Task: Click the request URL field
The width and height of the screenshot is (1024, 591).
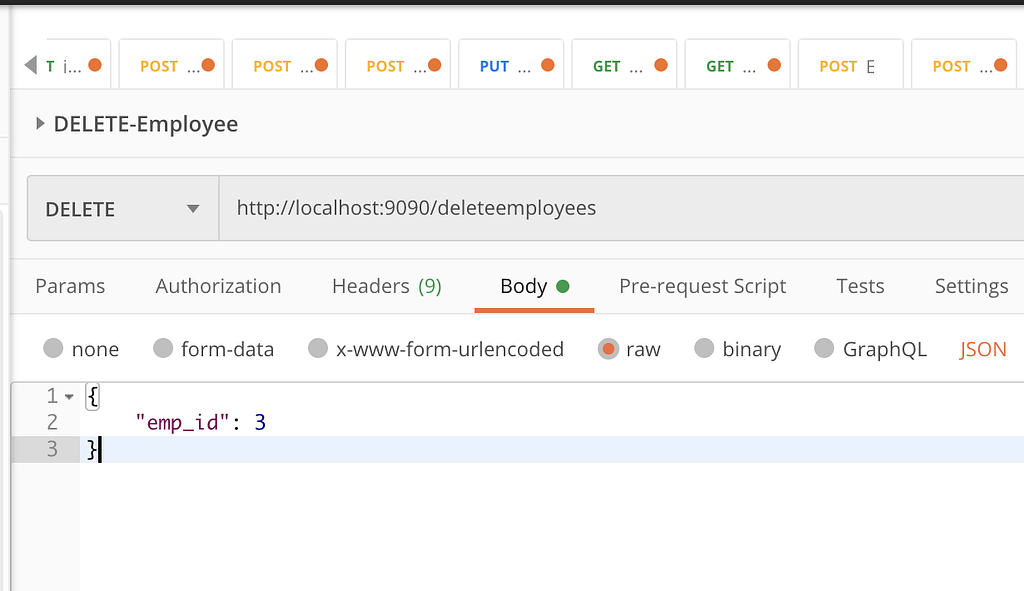Action: (620, 208)
